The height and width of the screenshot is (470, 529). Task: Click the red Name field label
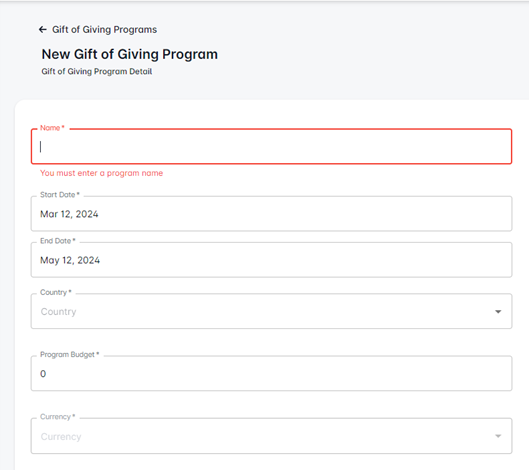[x=52, y=128]
